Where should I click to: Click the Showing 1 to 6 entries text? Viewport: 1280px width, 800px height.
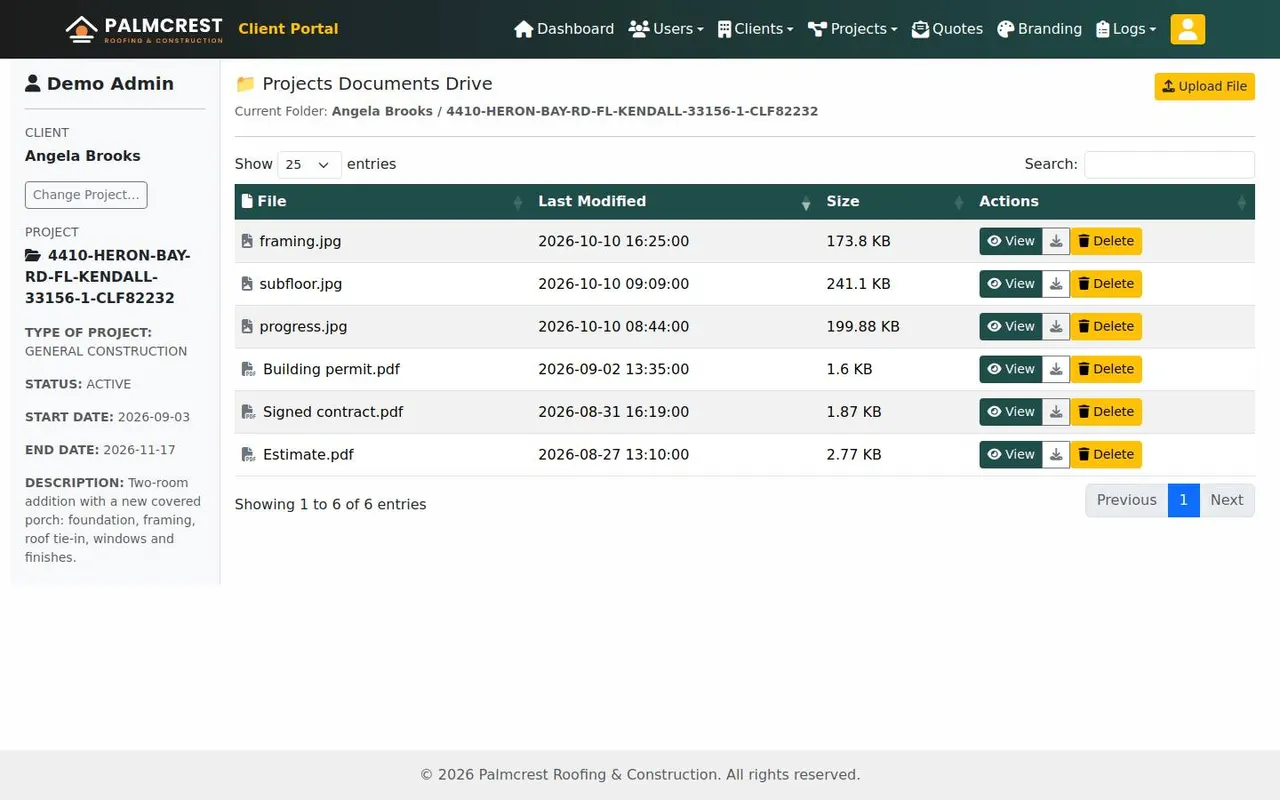click(x=330, y=504)
